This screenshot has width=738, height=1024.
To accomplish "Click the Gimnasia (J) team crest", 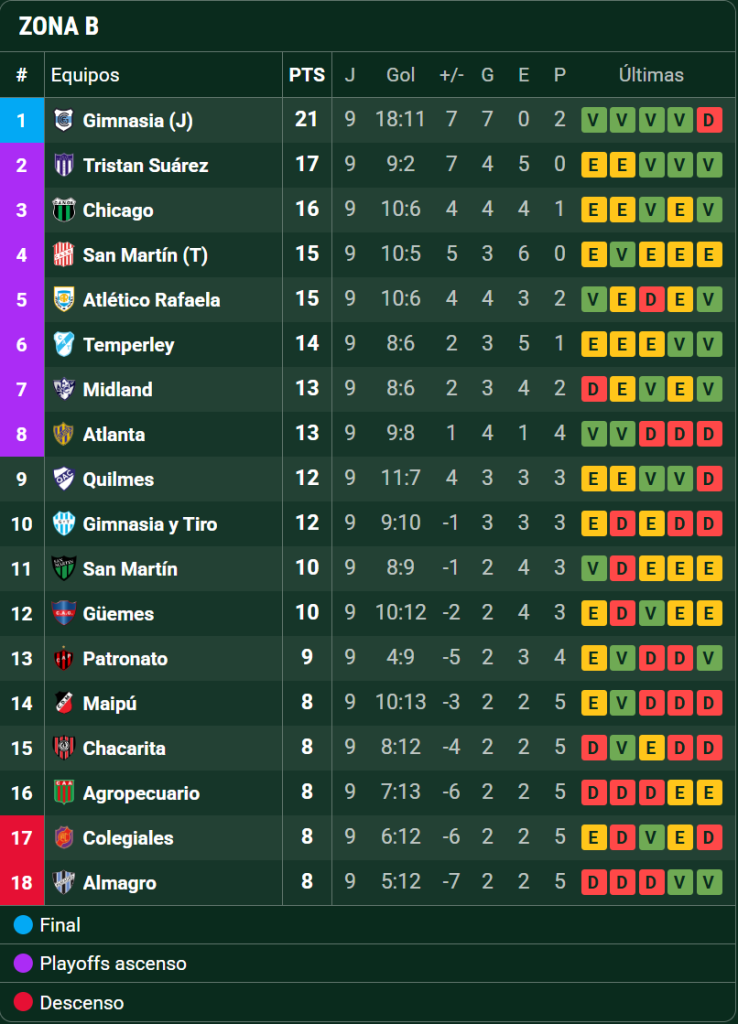I will [x=63, y=120].
